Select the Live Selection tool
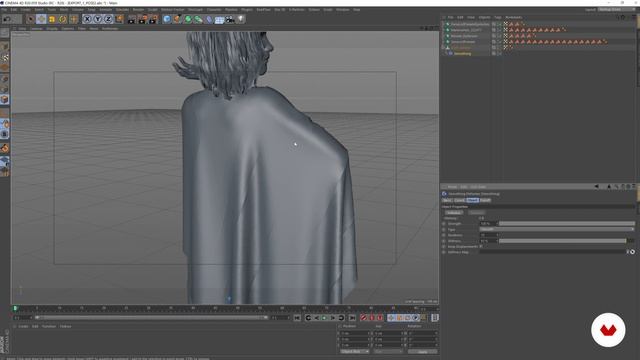 [30, 19]
